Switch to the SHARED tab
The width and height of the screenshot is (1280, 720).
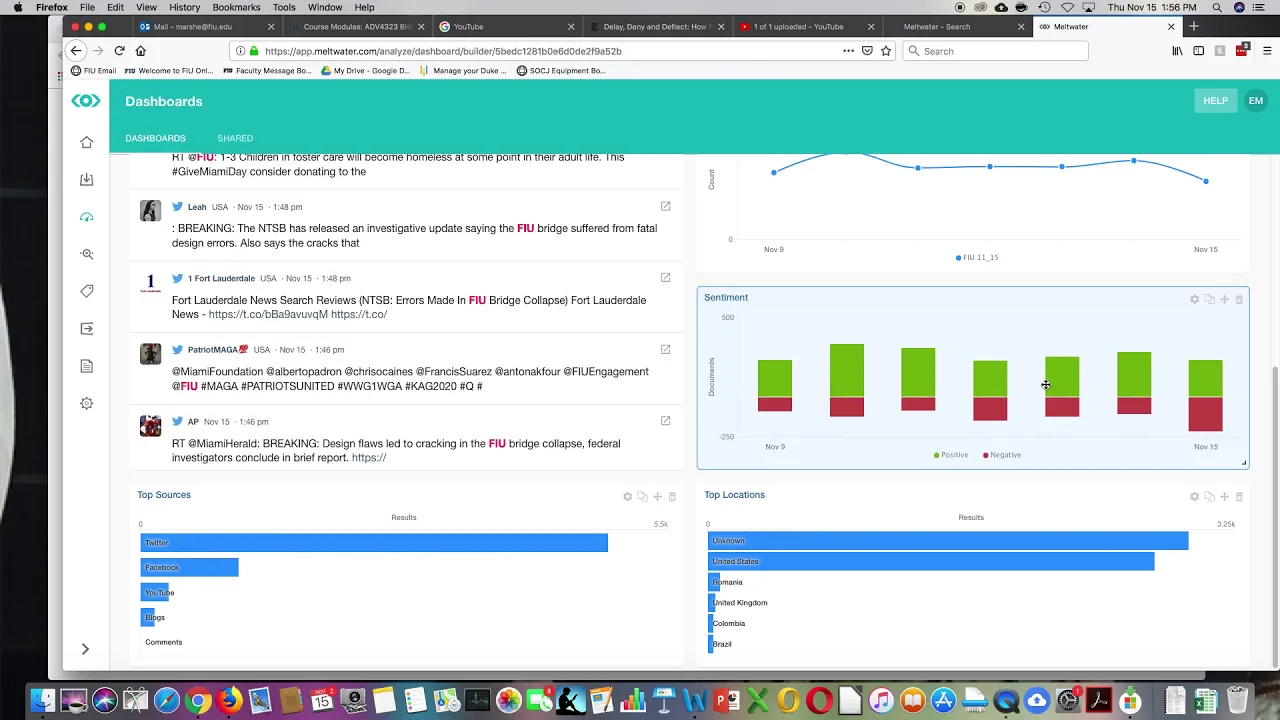[235, 138]
